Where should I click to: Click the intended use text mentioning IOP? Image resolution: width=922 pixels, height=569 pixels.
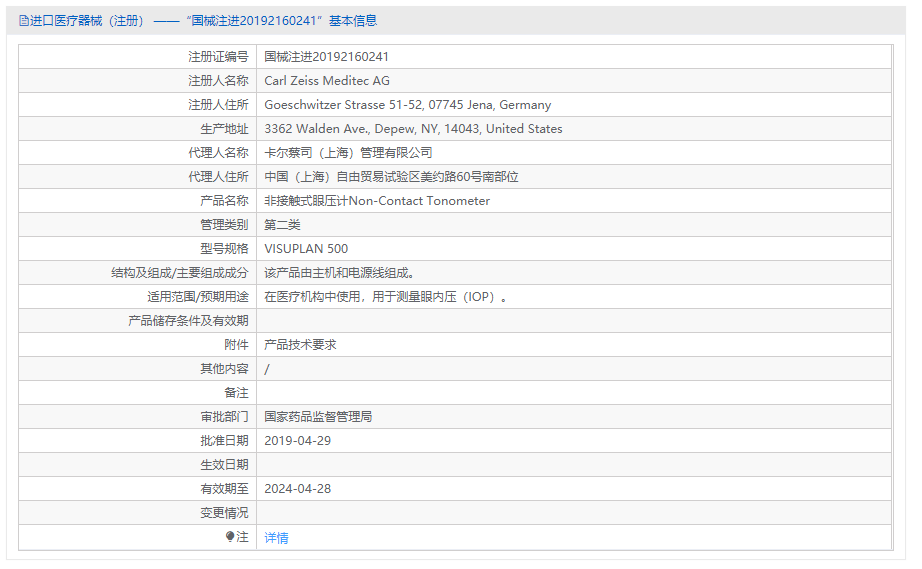387,297
